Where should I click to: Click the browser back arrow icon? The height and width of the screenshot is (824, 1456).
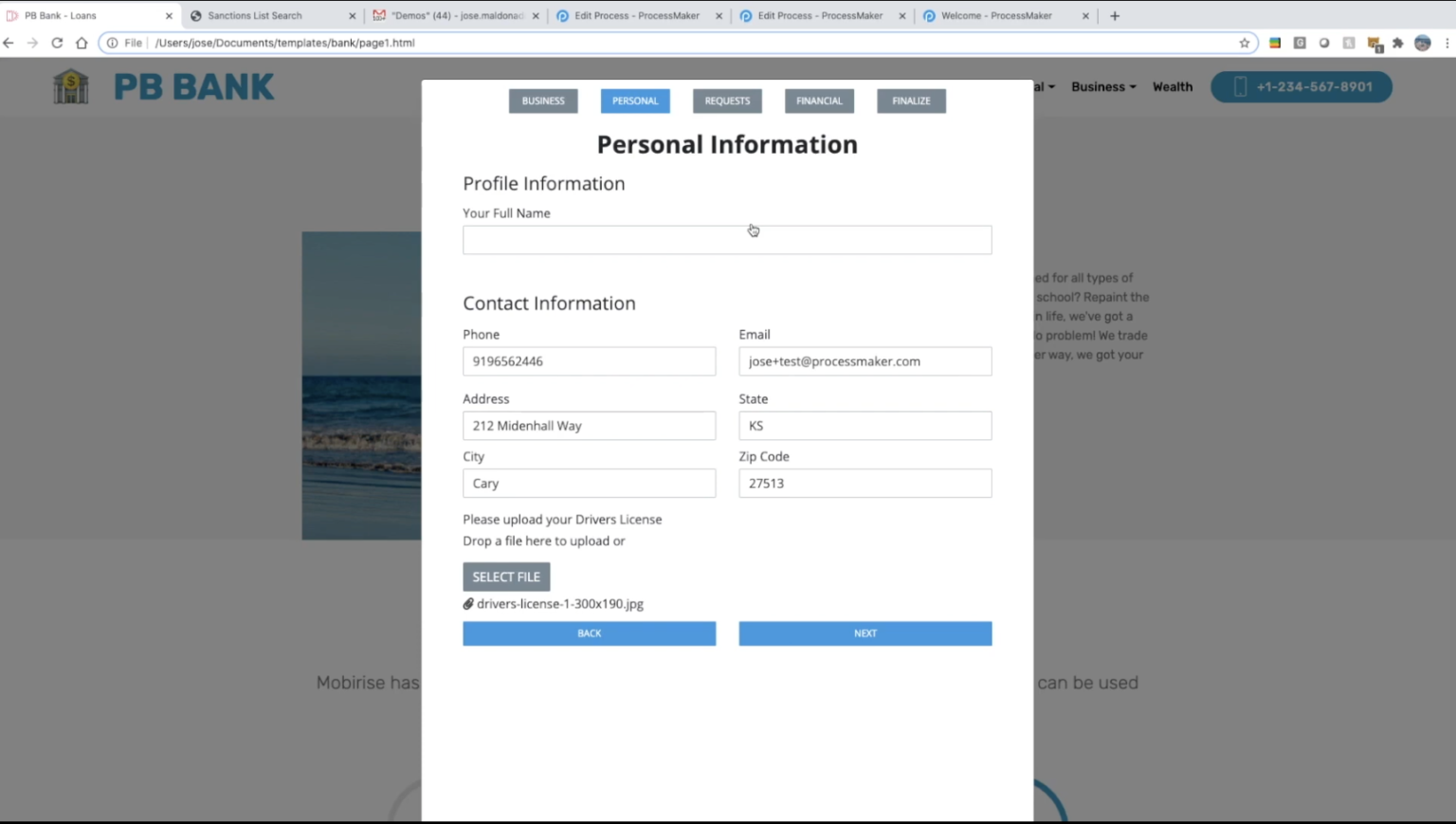pyautogui.click(x=9, y=43)
